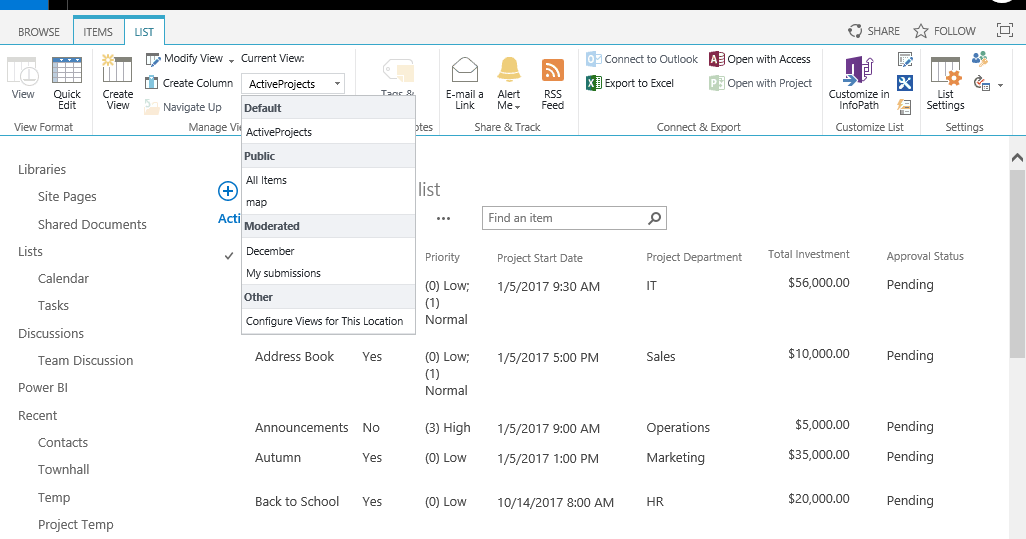
Task: Switch to the BROWSE ribbon tab
Action: 39,31
